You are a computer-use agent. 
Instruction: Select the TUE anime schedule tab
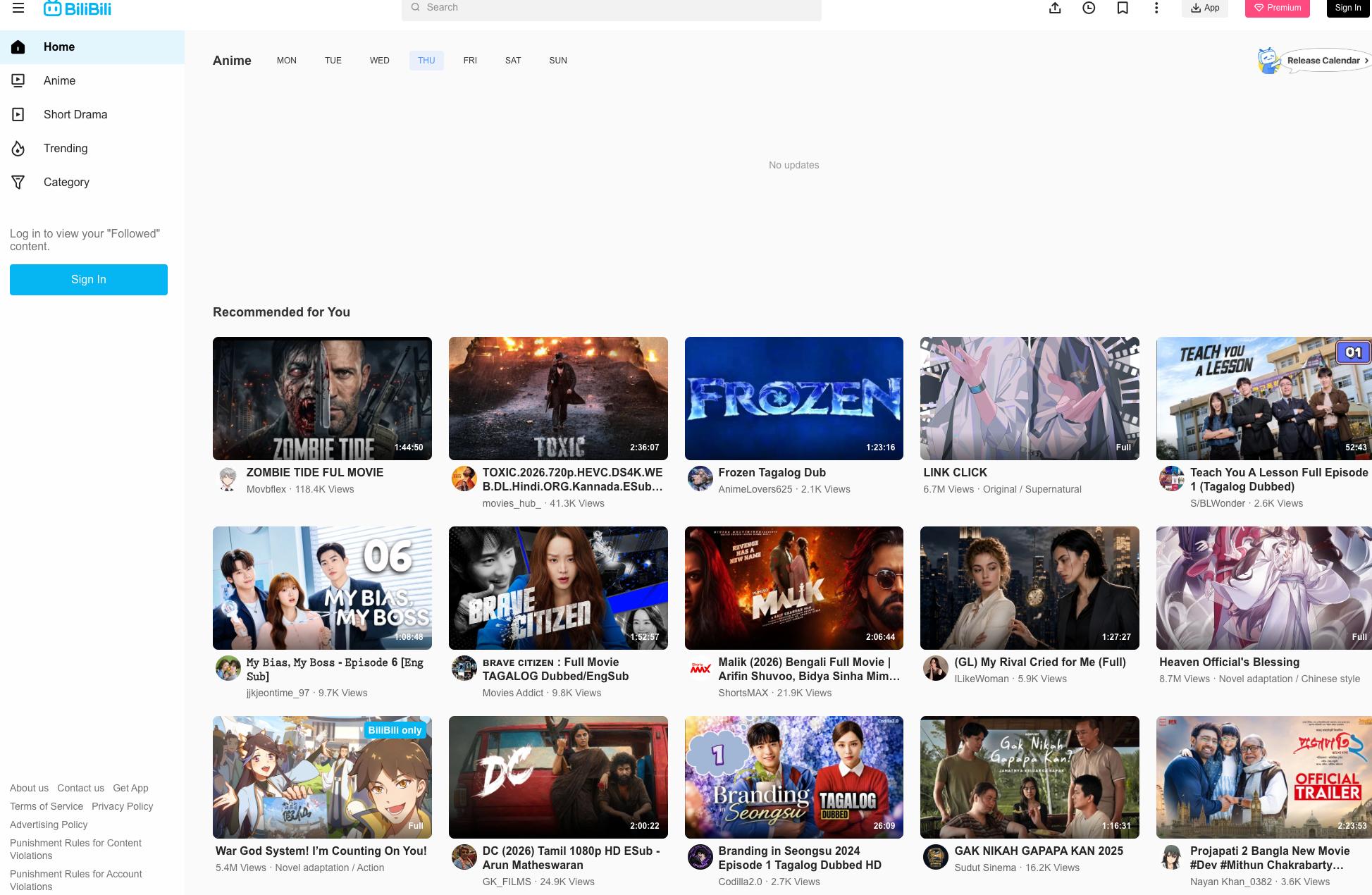[x=333, y=61]
